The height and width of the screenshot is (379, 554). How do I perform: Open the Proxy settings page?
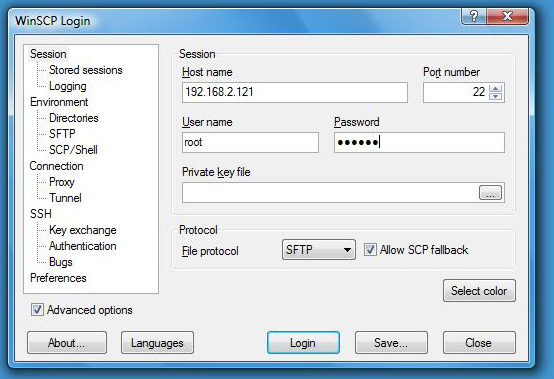(x=62, y=182)
